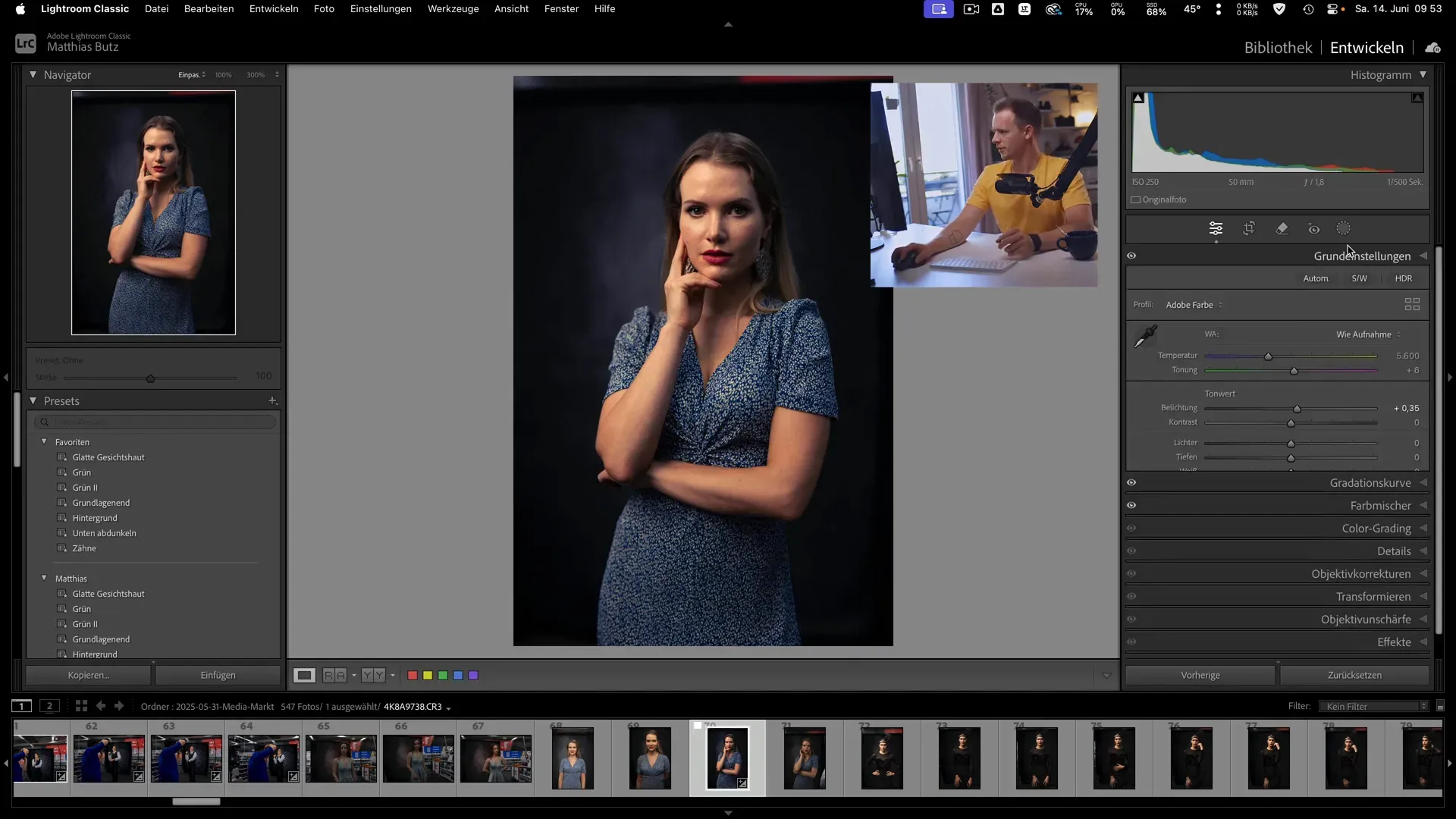Toggle visibility of Grundeinstellungen panel
1456x819 pixels.
point(1131,256)
